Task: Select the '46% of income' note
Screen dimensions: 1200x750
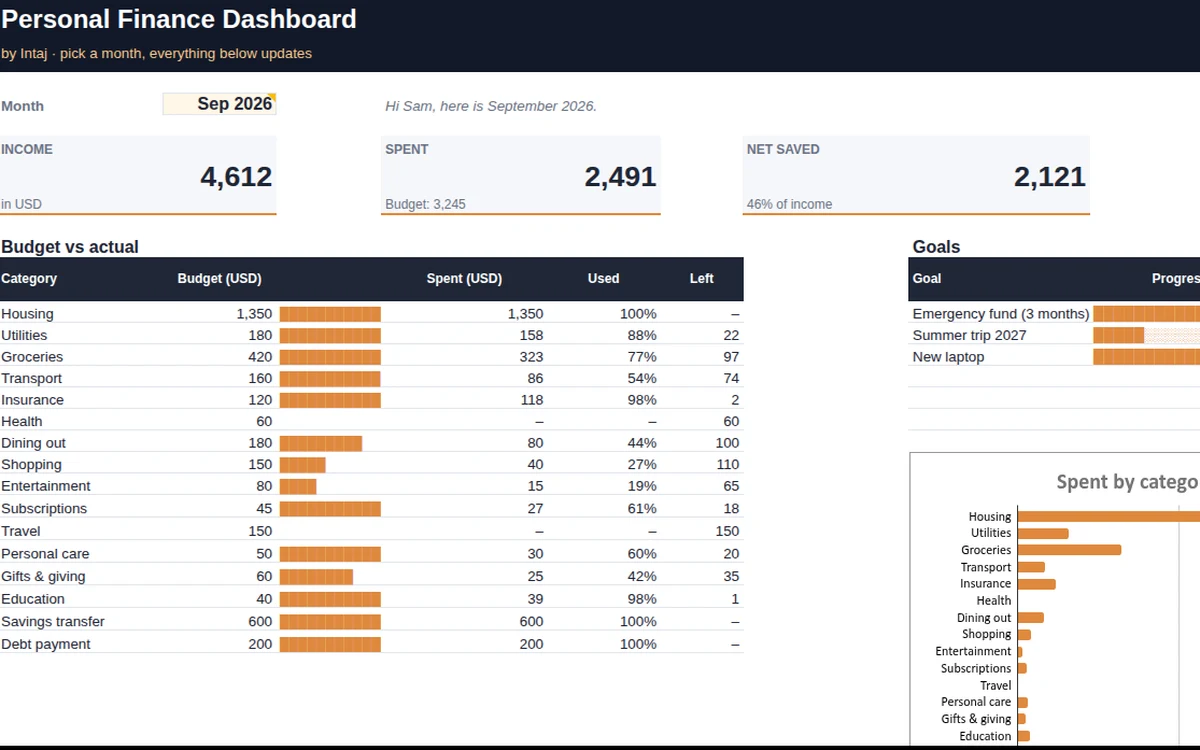Action: point(789,204)
